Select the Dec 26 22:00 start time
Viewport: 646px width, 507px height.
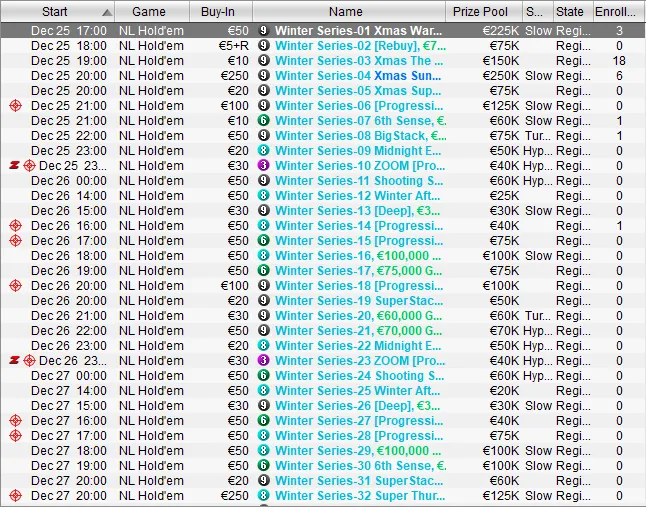[x=69, y=331]
